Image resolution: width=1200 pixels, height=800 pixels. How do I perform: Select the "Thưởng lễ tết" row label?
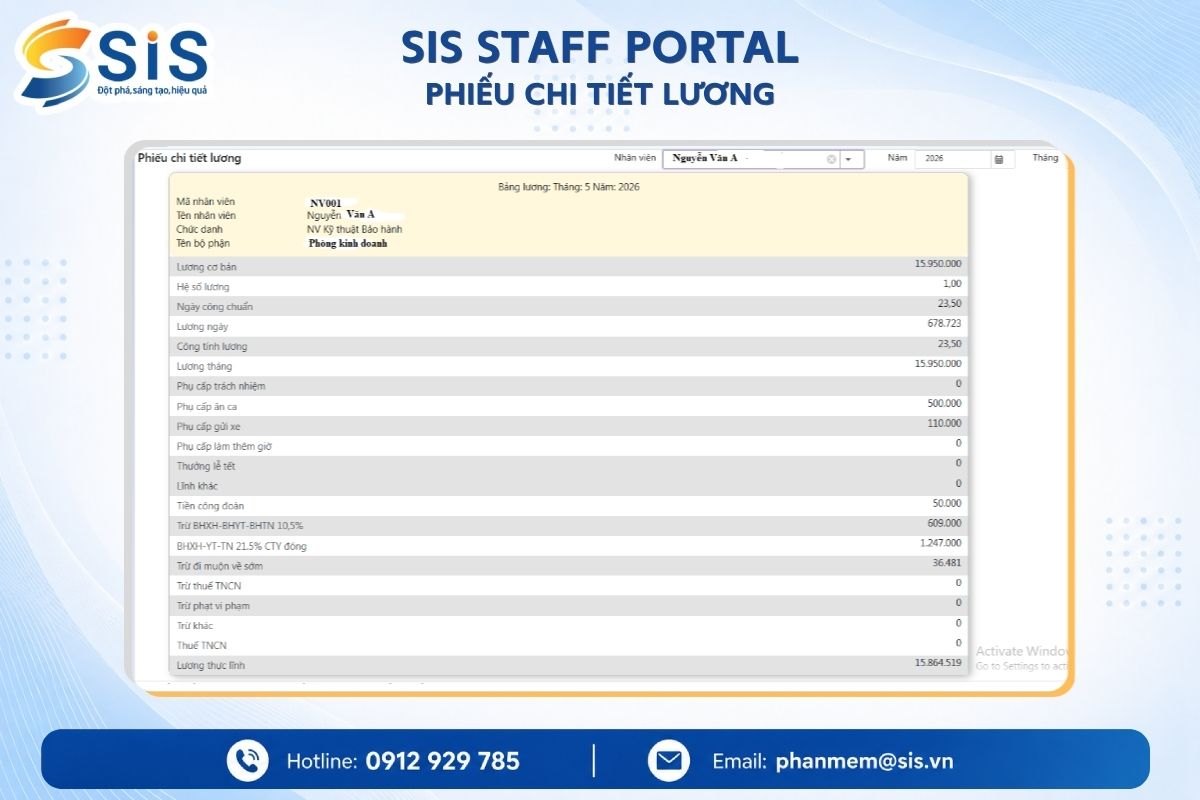click(x=206, y=466)
